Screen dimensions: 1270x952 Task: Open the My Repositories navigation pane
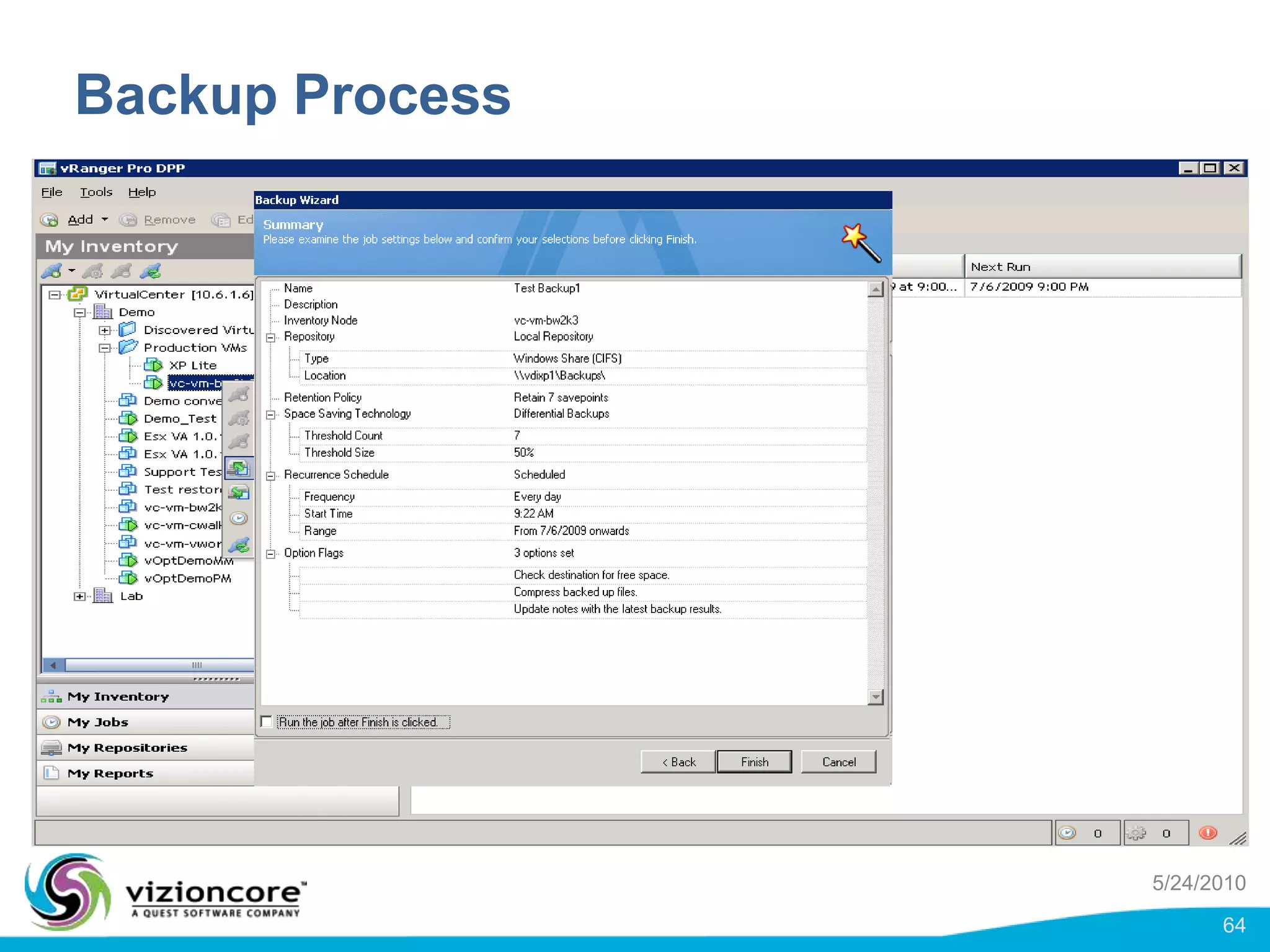tap(146, 747)
